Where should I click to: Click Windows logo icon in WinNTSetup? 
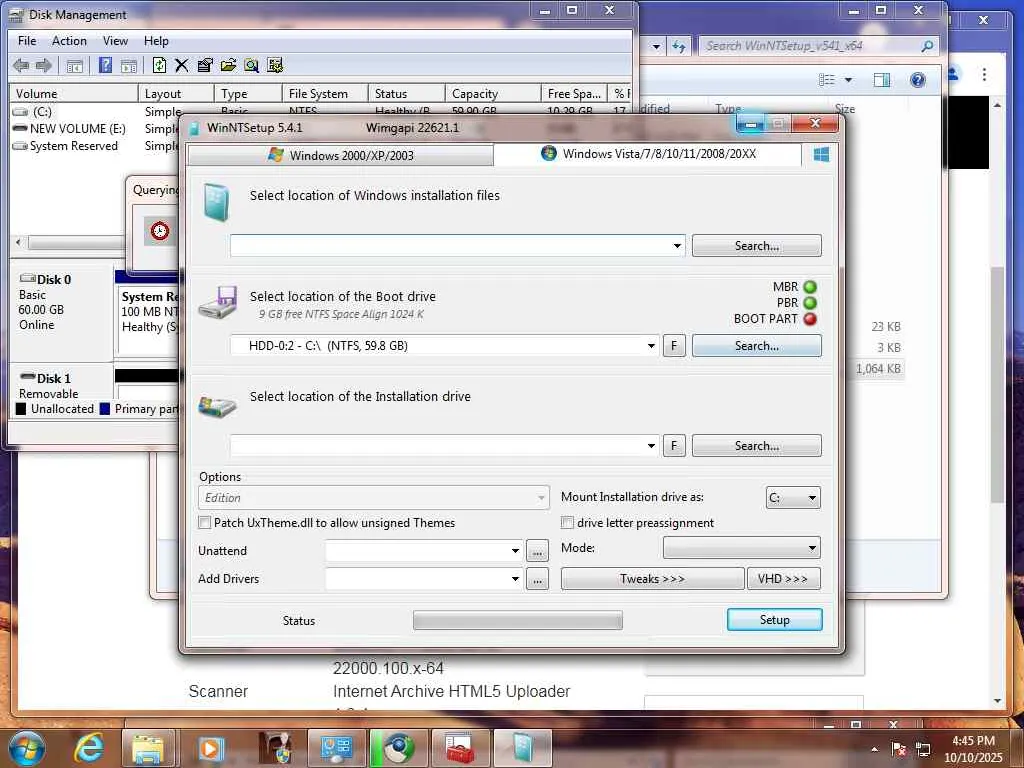(822, 154)
